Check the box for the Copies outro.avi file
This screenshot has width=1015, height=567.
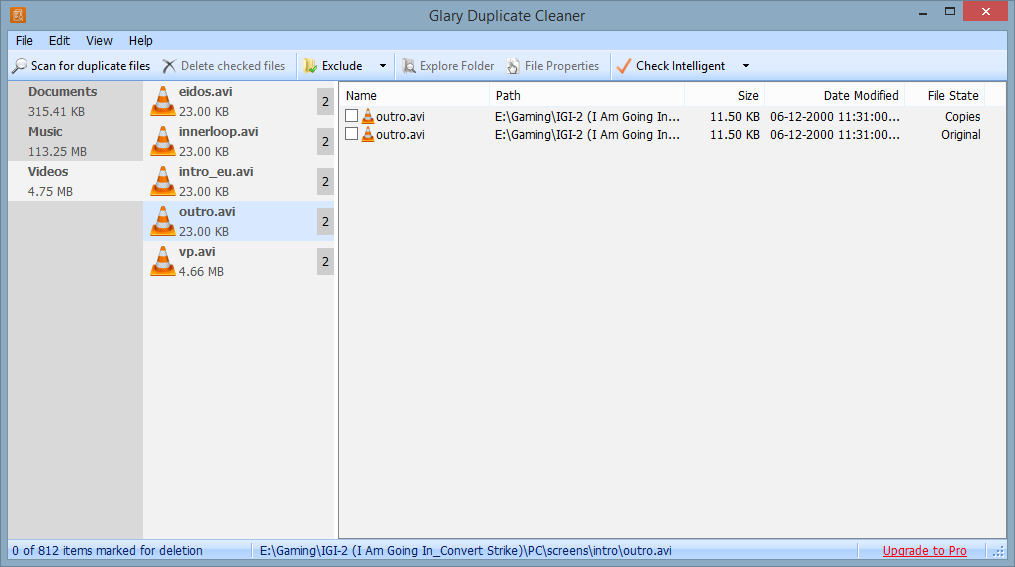click(351, 116)
